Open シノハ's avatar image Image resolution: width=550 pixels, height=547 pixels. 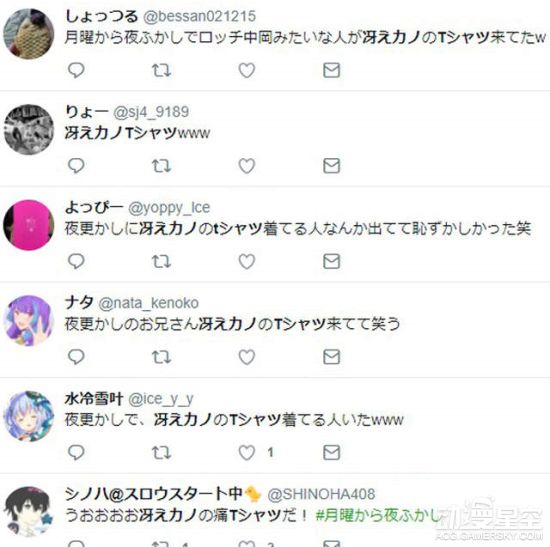29,512
